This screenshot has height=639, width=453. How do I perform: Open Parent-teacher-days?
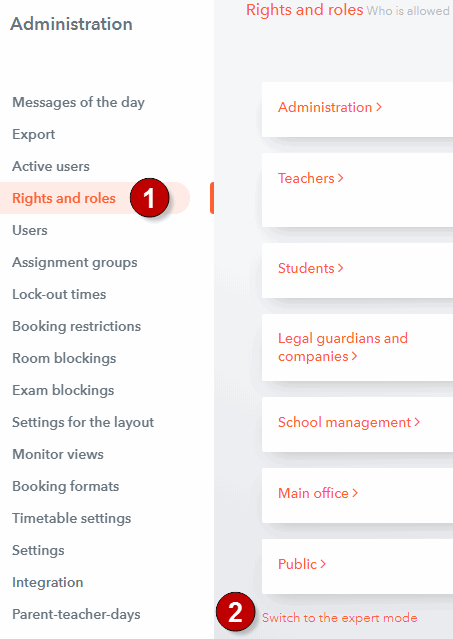point(76,614)
